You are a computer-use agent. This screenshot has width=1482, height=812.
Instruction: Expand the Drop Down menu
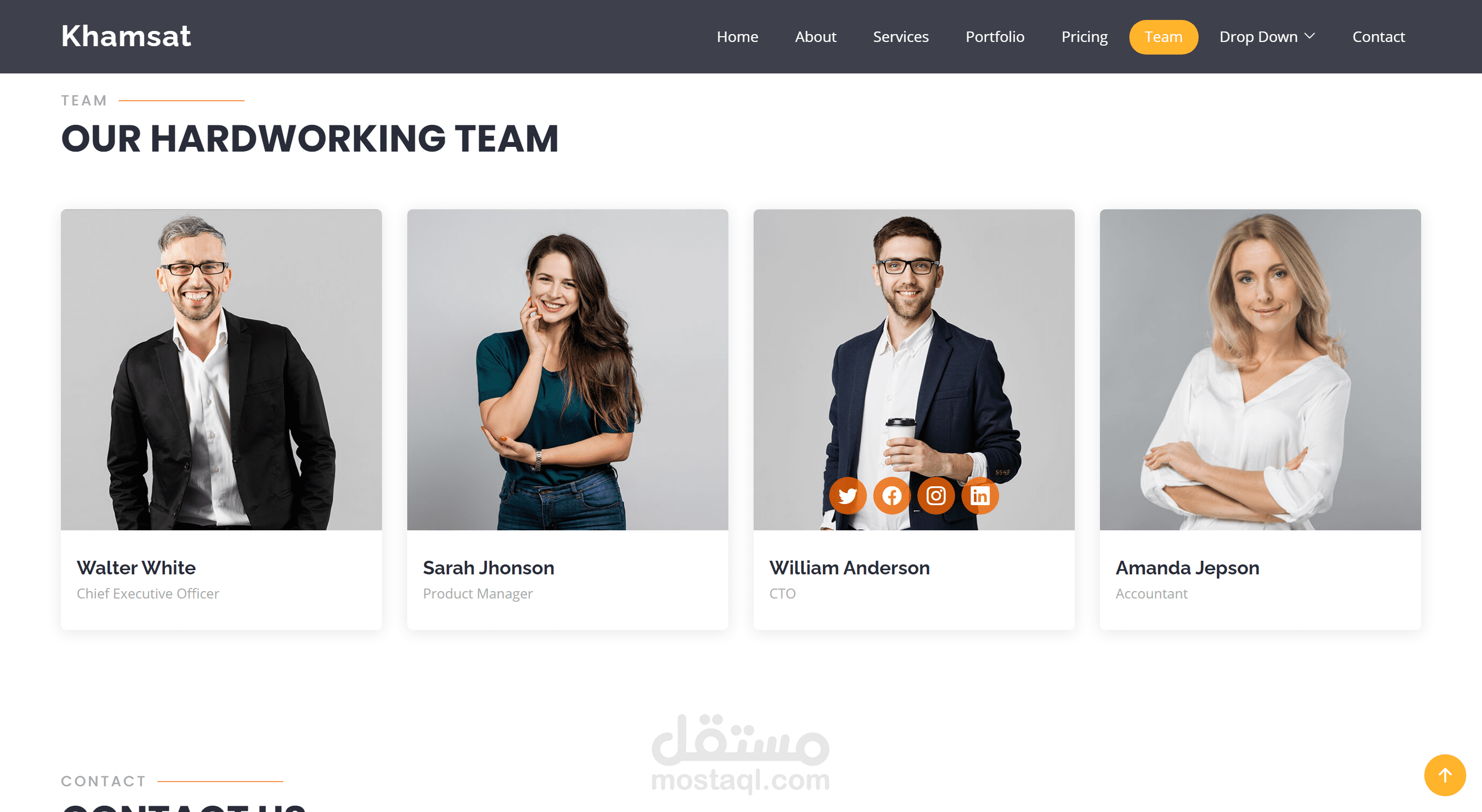[x=1267, y=37]
